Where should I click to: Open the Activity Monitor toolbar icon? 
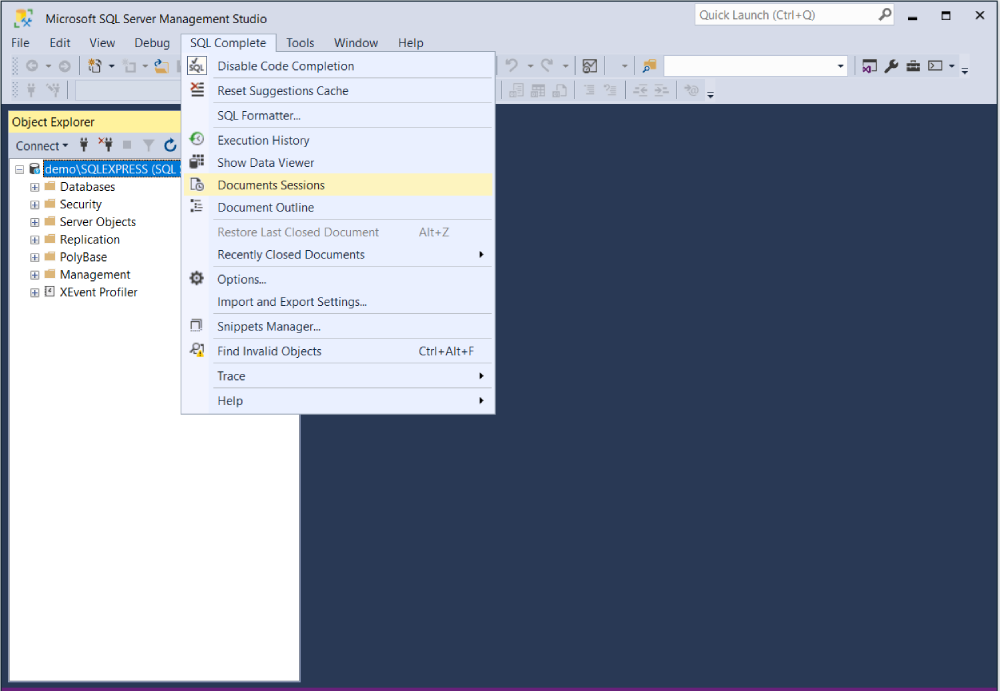pos(590,66)
